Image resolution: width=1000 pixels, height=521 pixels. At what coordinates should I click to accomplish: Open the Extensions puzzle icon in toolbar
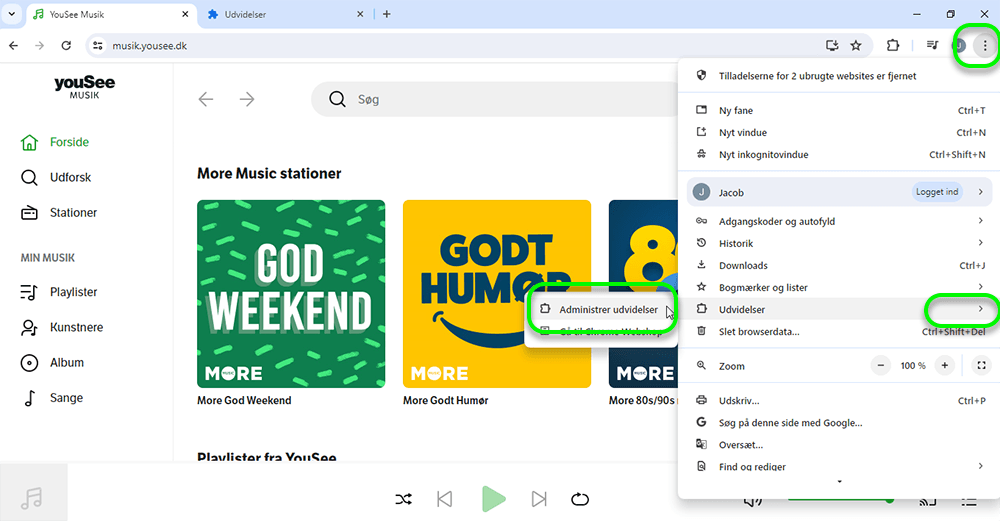893,45
